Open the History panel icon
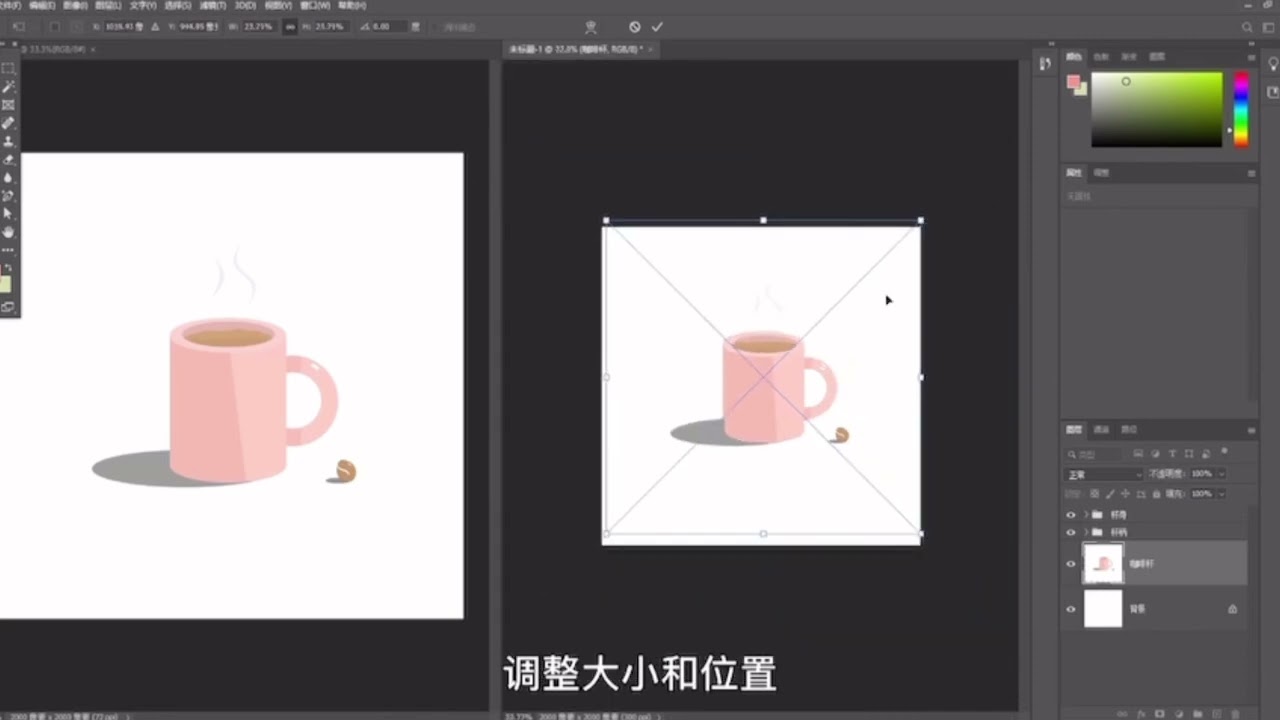1280x720 pixels. pyautogui.click(x=1045, y=64)
